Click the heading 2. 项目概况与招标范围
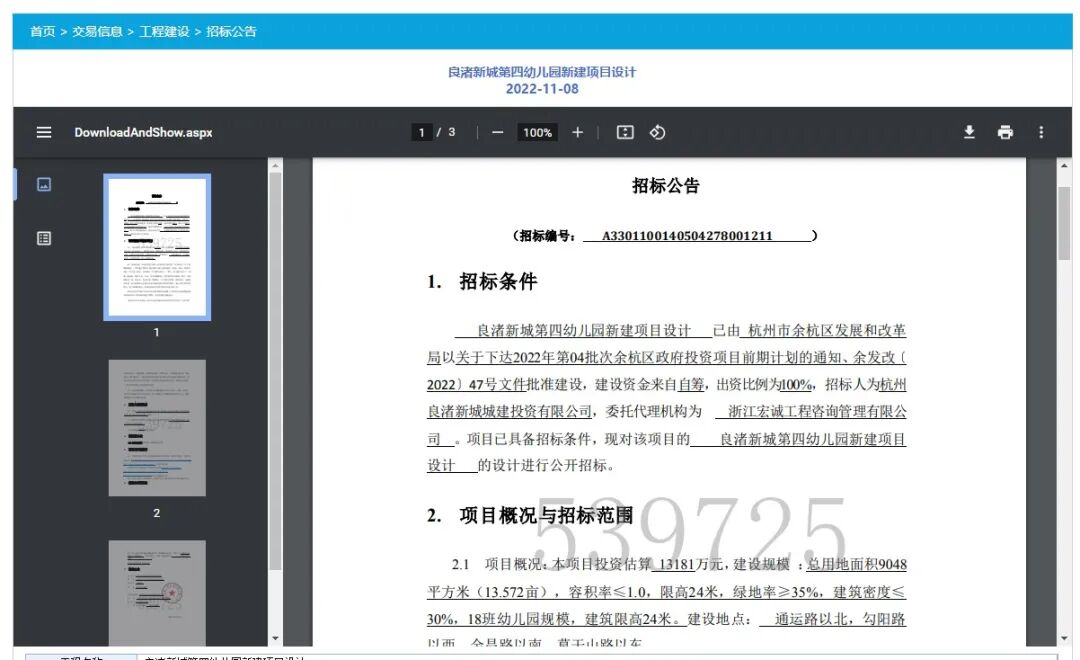 [530, 515]
